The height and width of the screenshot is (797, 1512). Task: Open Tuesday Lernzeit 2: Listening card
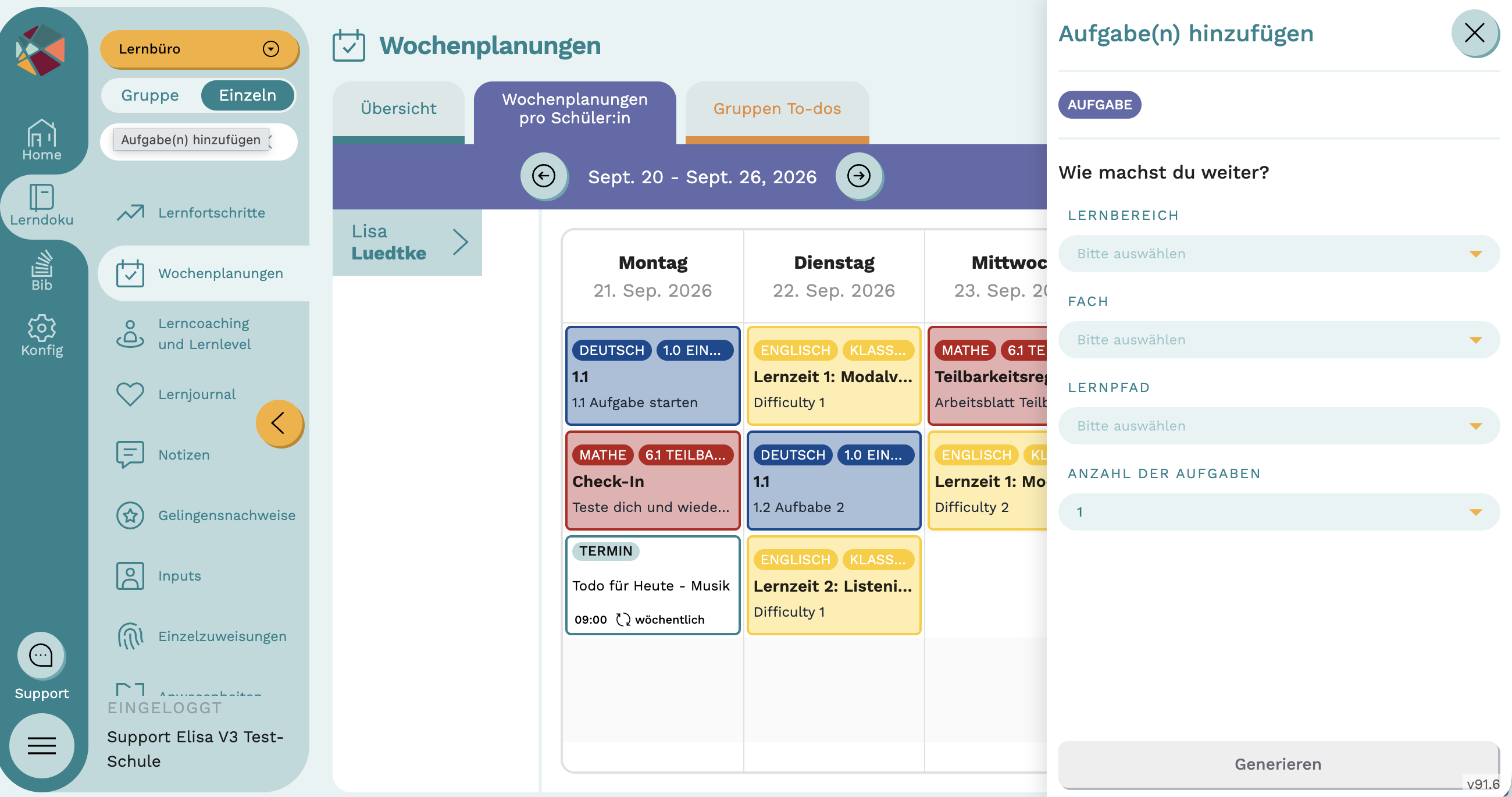click(x=833, y=585)
